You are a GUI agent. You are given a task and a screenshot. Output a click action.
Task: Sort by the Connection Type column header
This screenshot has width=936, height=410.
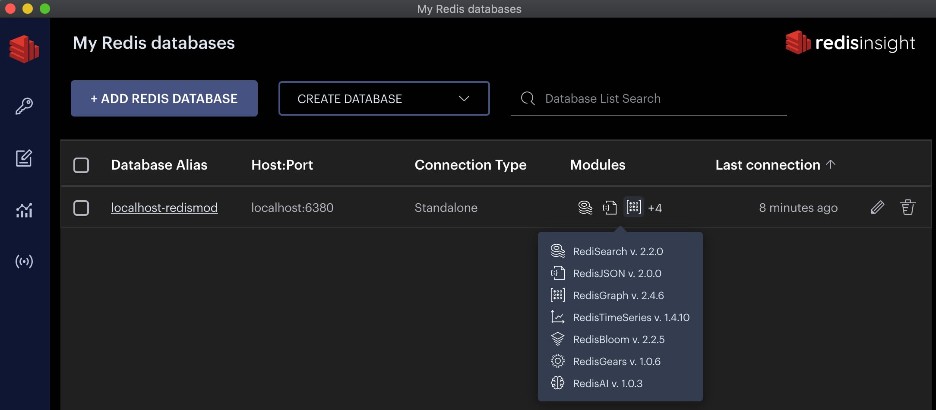[x=470, y=165]
